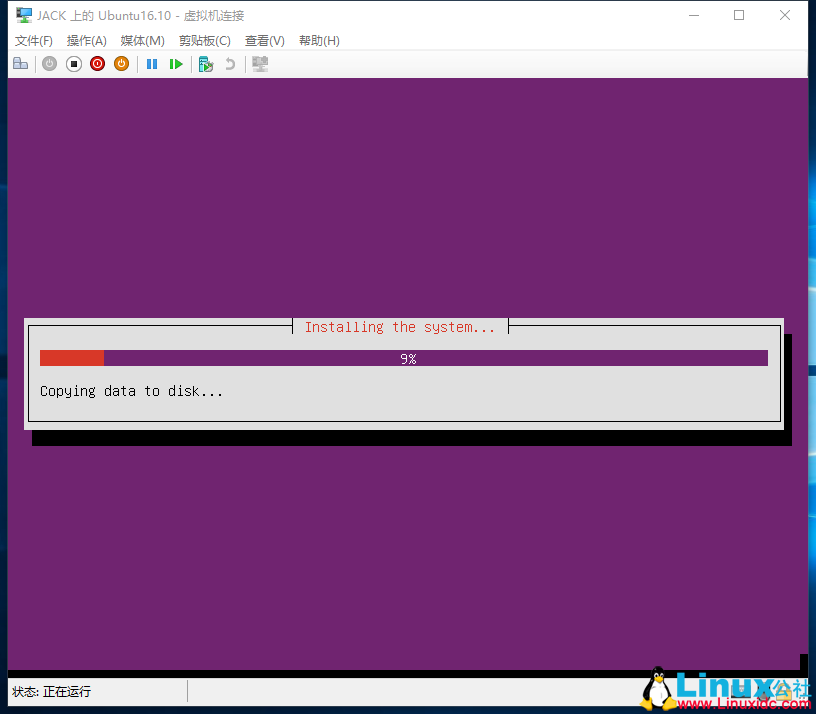Turn off the virtual machine with the stop icon
The image size is (816, 714).
(73, 63)
